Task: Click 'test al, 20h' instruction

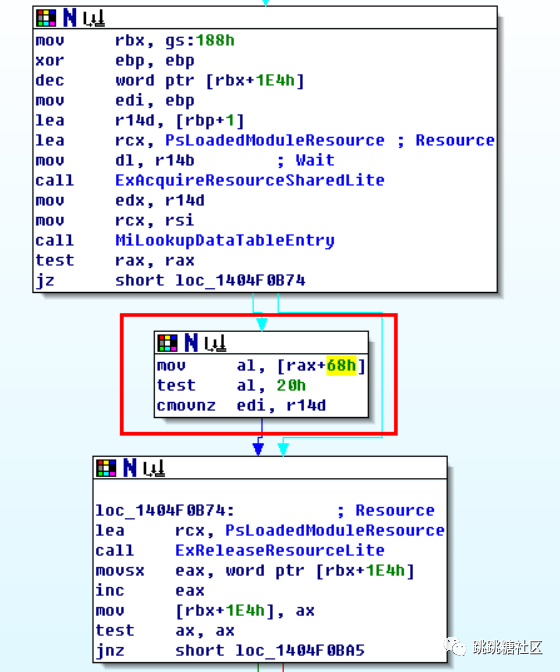Action: pyautogui.click(x=231, y=386)
